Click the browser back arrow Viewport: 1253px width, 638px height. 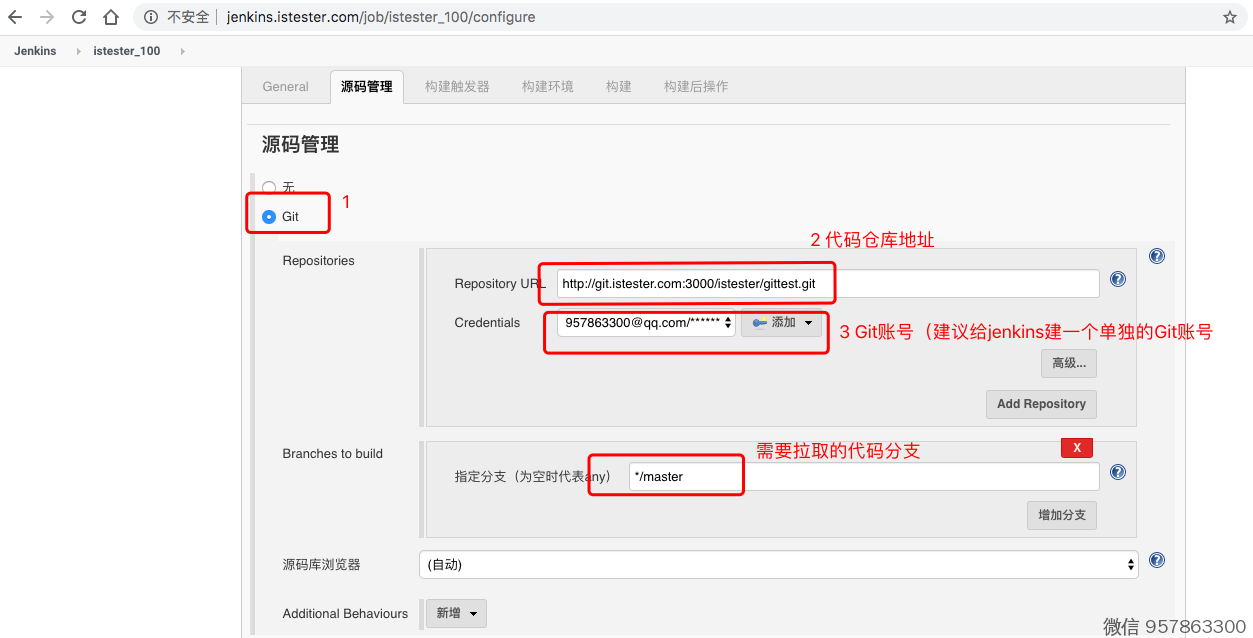[15, 17]
